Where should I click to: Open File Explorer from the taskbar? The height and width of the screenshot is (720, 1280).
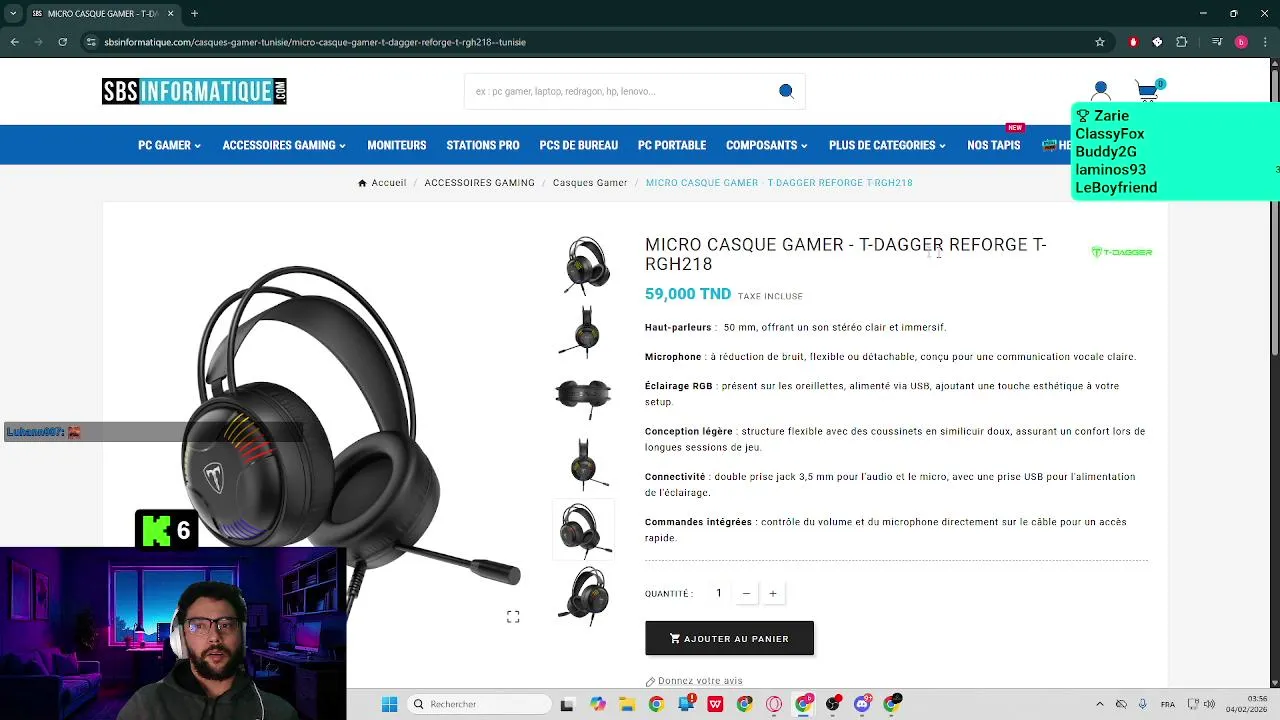click(x=627, y=704)
